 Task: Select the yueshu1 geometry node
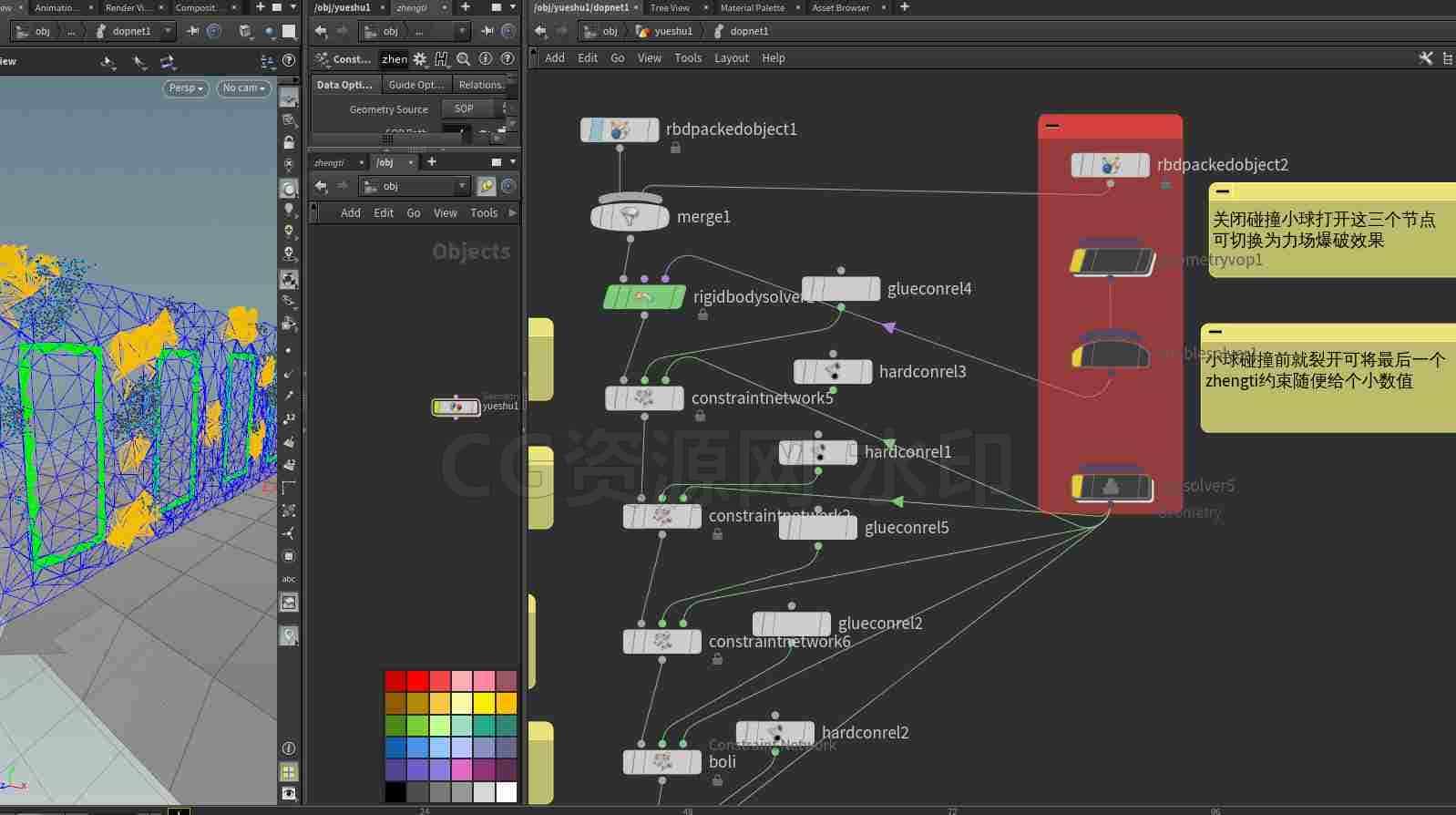(456, 407)
